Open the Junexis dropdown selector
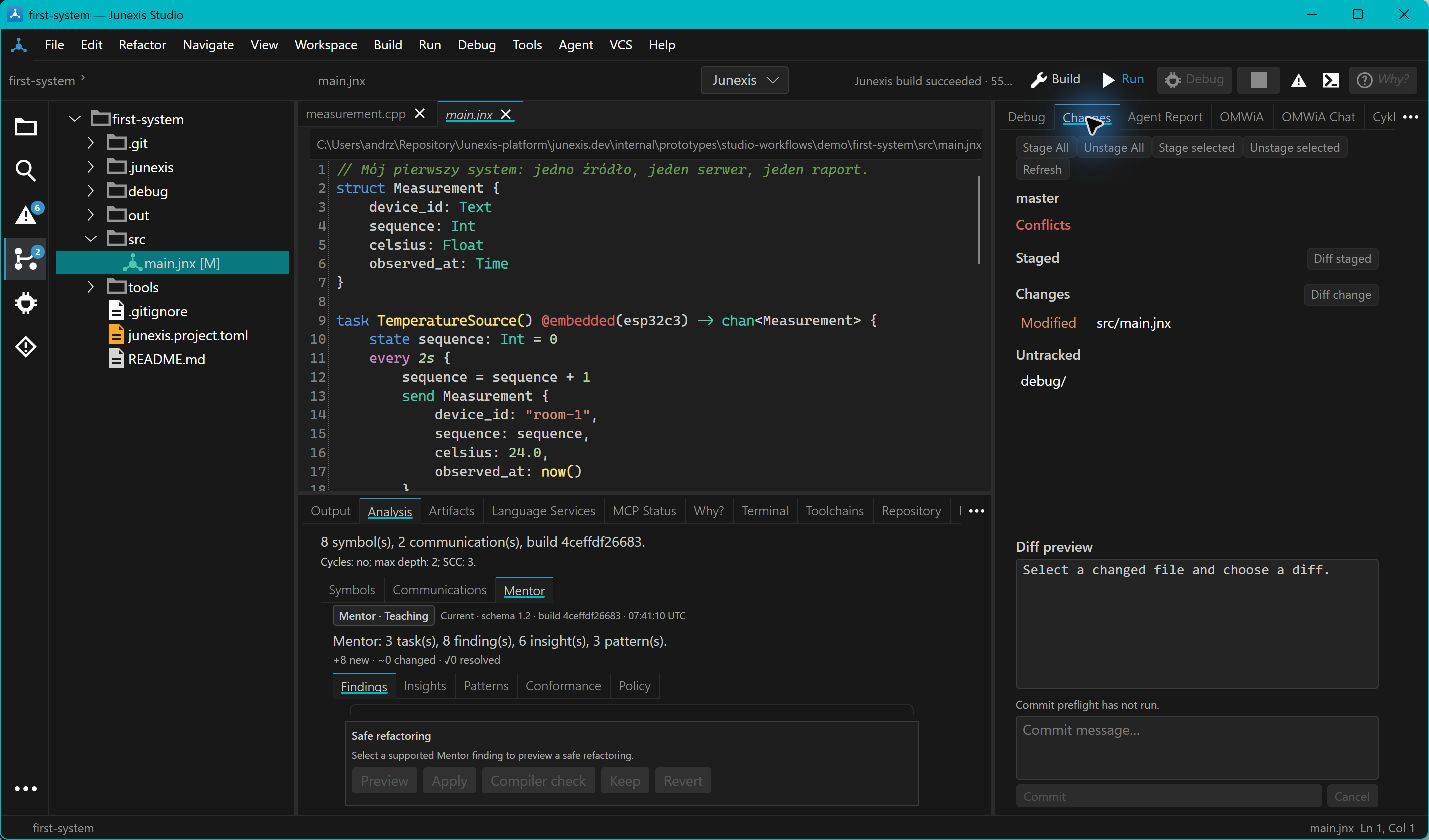The width and height of the screenshot is (1429, 840). click(x=745, y=80)
